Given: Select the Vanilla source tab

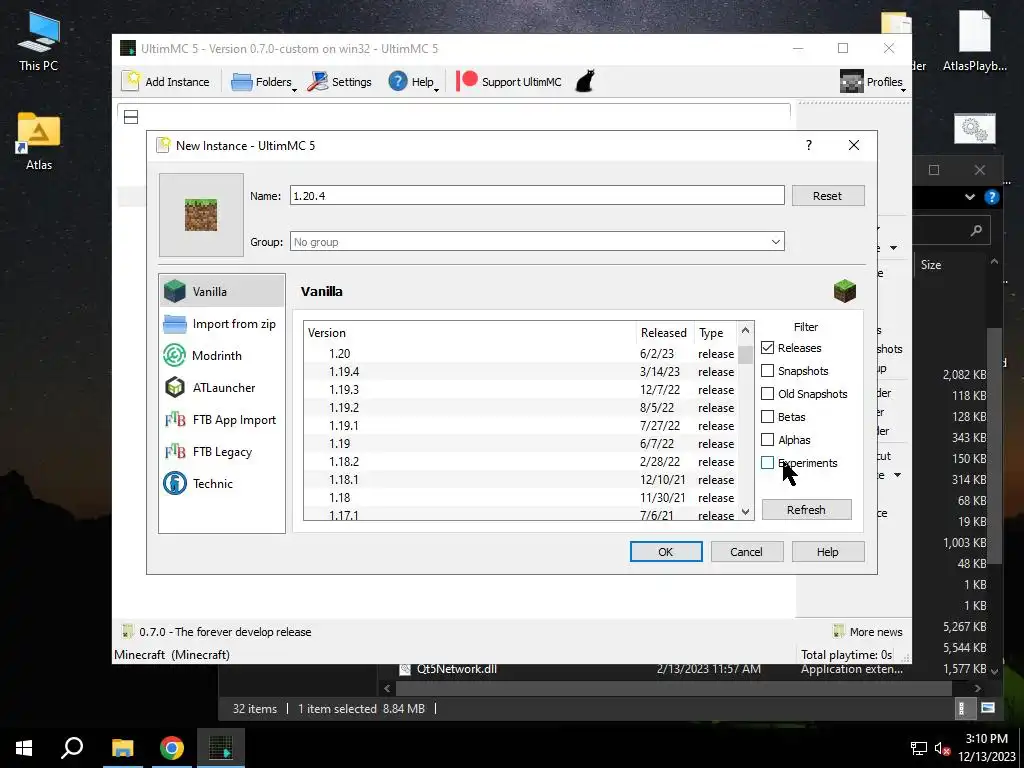Looking at the screenshot, I should pos(221,291).
